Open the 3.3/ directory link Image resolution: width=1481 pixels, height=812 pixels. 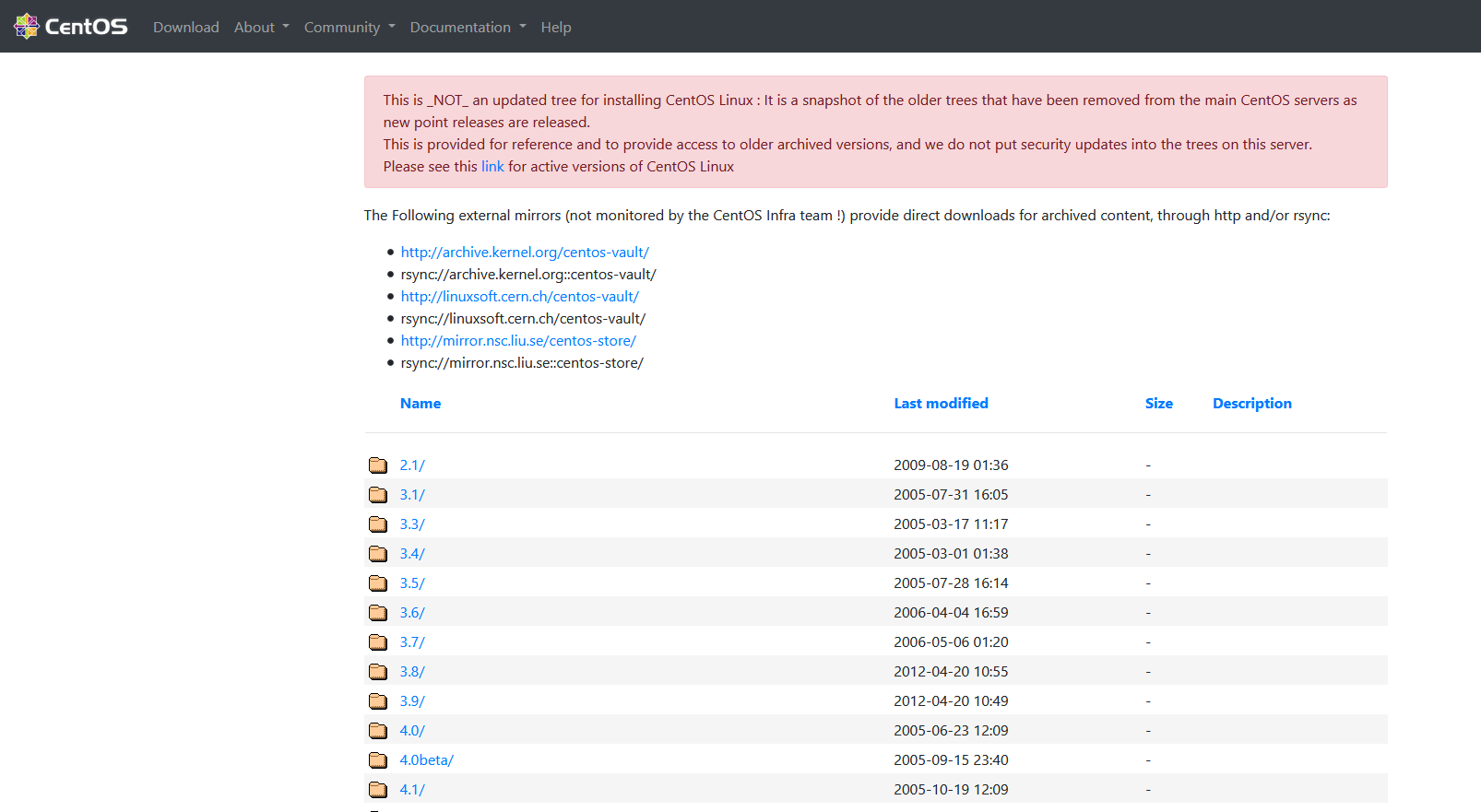412,524
